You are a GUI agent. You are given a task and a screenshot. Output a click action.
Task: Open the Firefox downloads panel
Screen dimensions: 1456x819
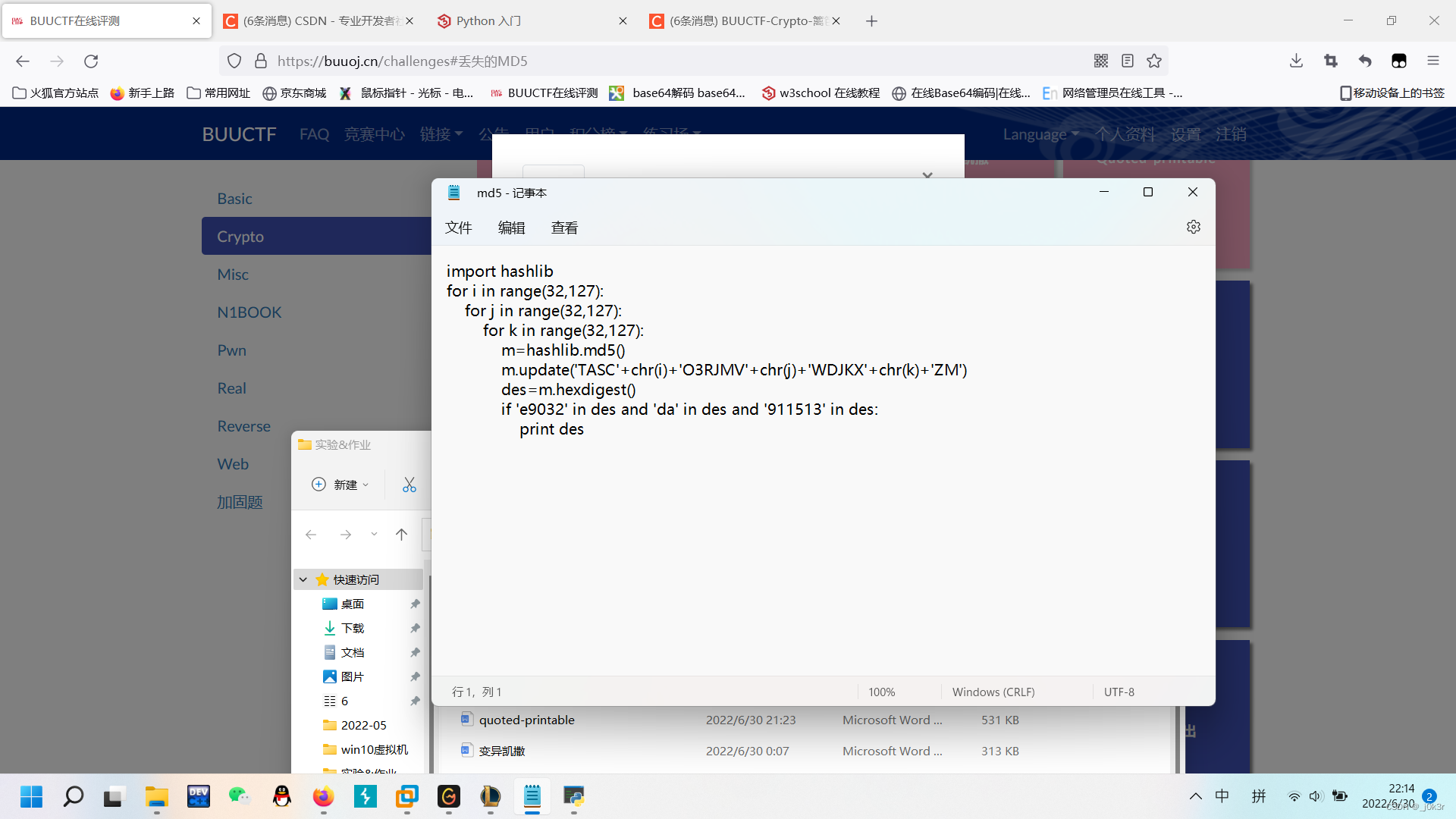click(1296, 61)
